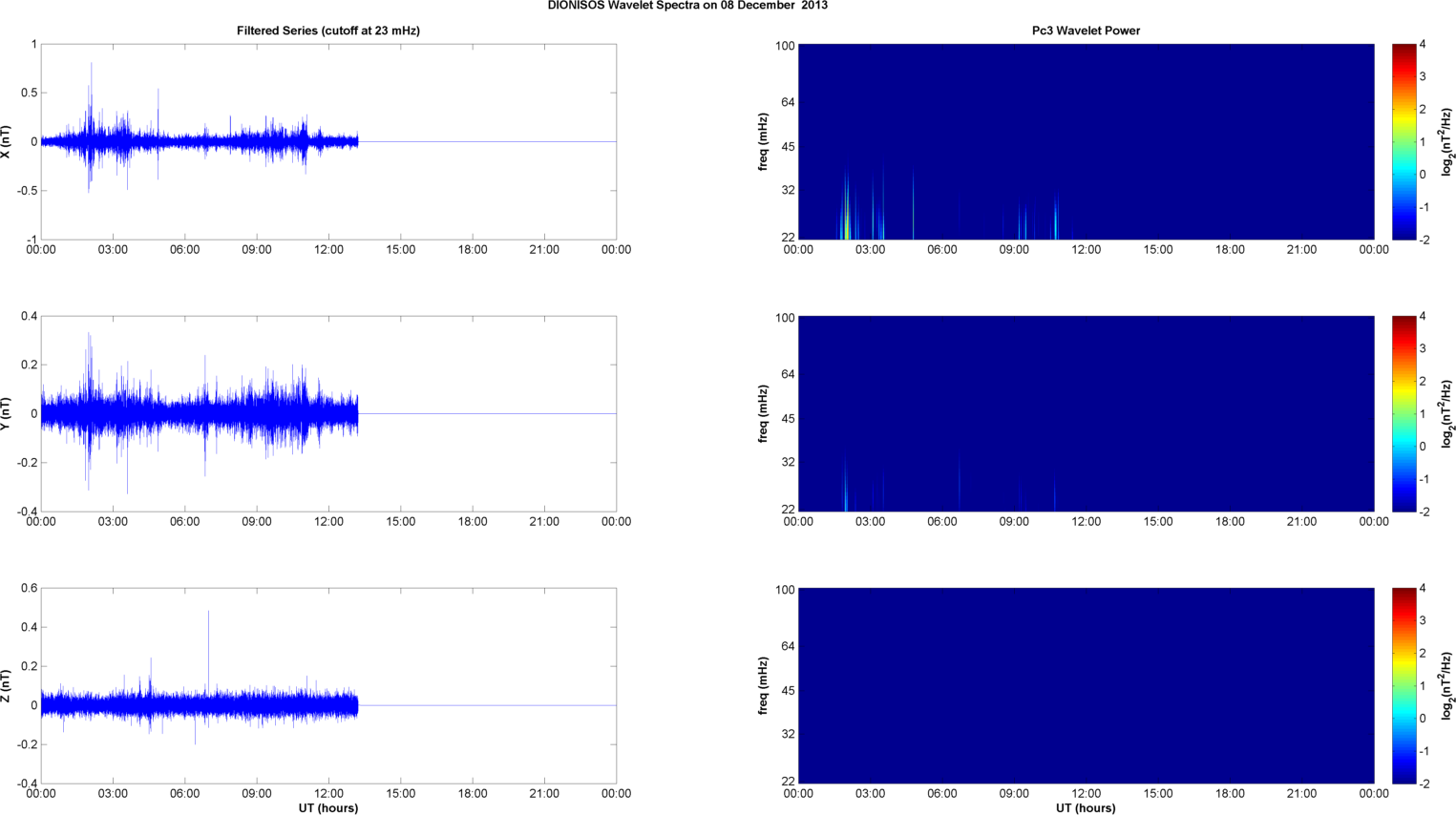Click 18:00 tick under middle spectrogram
The width and height of the screenshot is (1456, 815).
click(x=1230, y=522)
